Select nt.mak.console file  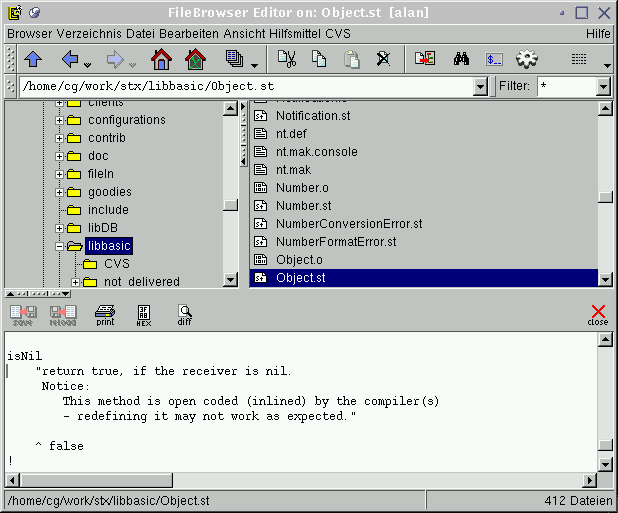[316, 152]
